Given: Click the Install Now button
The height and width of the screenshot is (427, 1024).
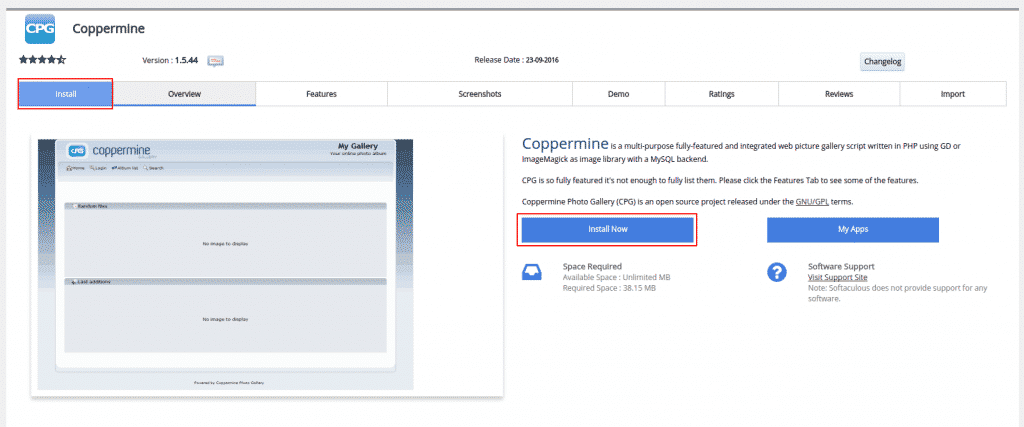Looking at the screenshot, I should point(607,230).
